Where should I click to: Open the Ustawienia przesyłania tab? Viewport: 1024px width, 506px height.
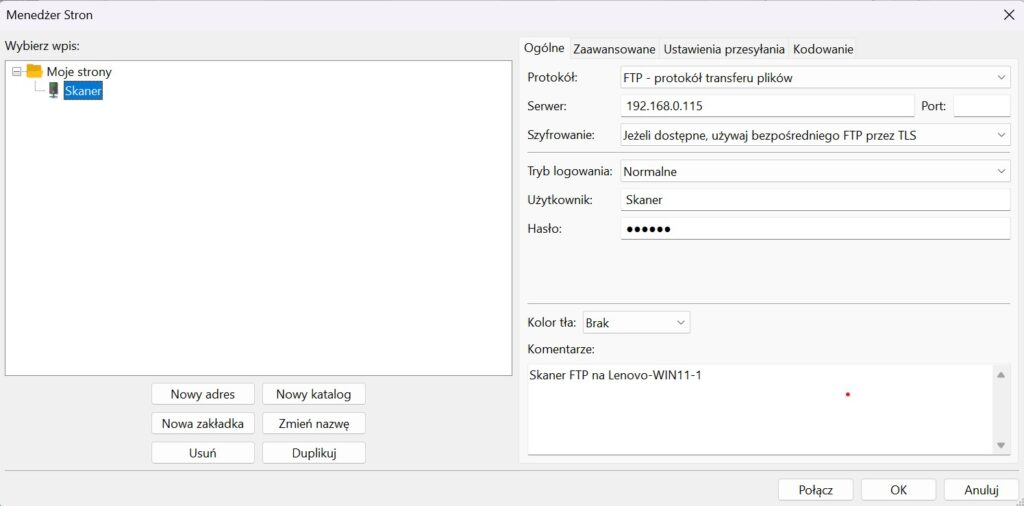point(724,49)
